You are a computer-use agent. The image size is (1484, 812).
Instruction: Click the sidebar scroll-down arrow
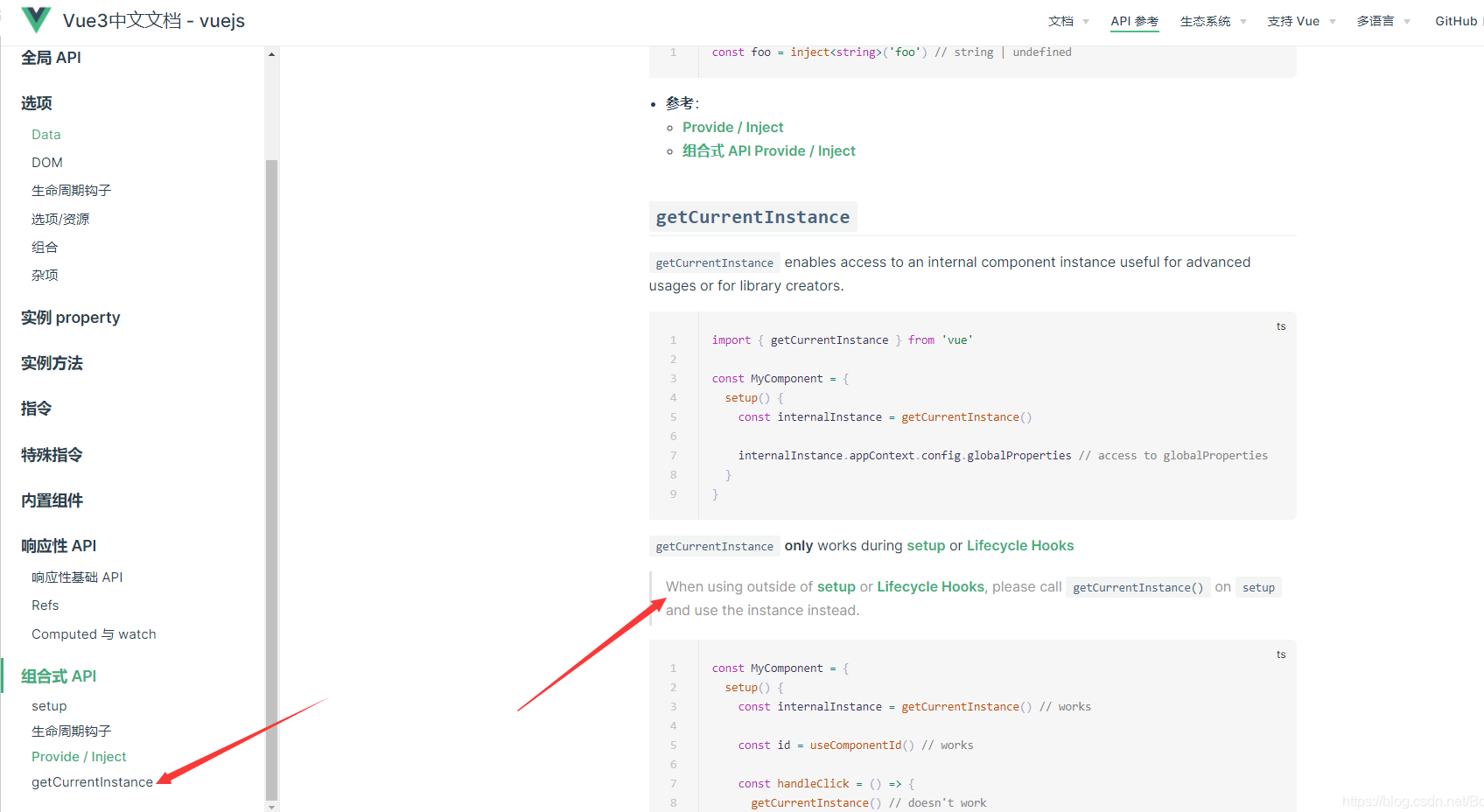pyautogui.click(x=271, y=806)
